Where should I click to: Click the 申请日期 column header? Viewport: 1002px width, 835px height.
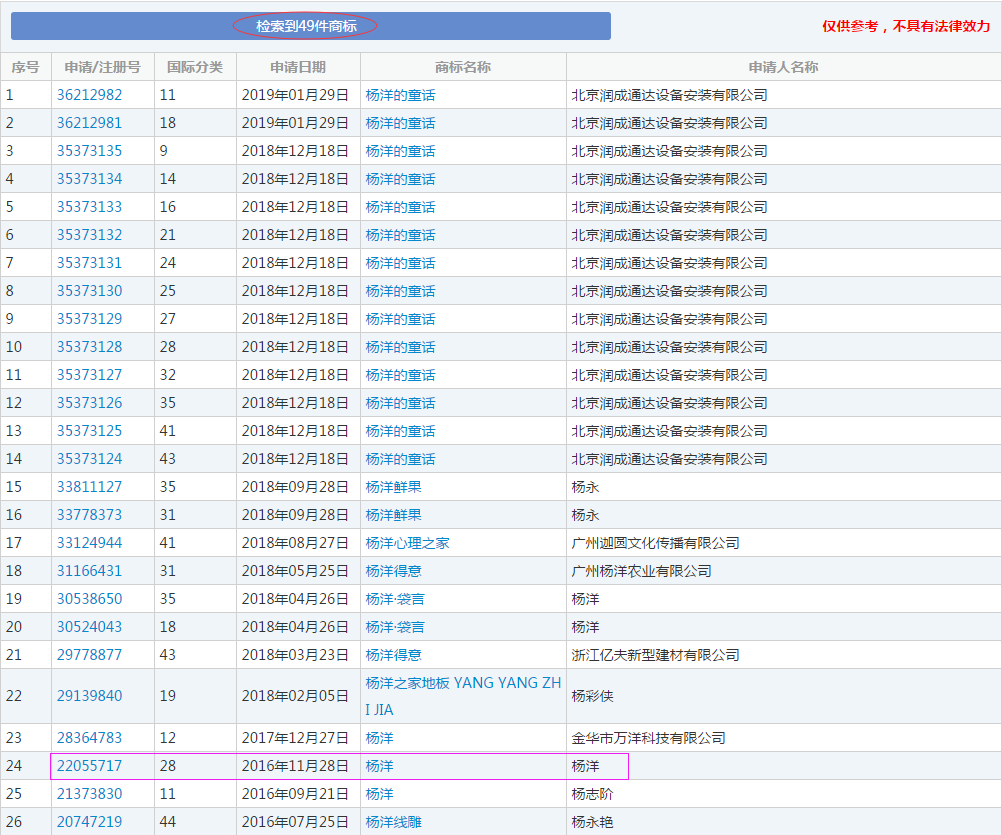click(298, 67)
